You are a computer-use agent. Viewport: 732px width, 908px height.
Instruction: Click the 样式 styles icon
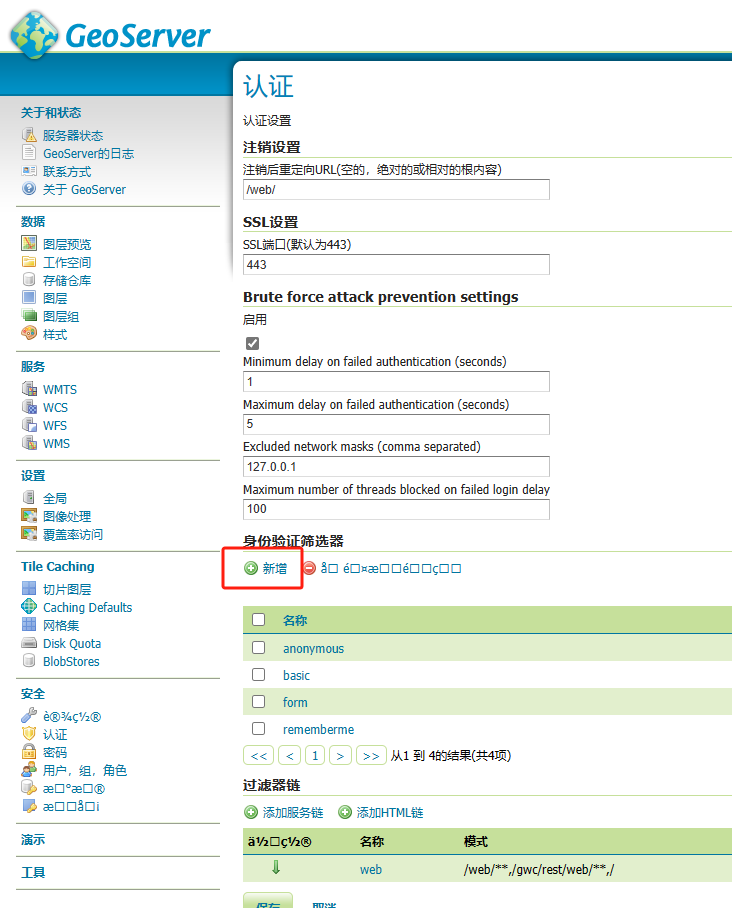(x=29, y=334)
